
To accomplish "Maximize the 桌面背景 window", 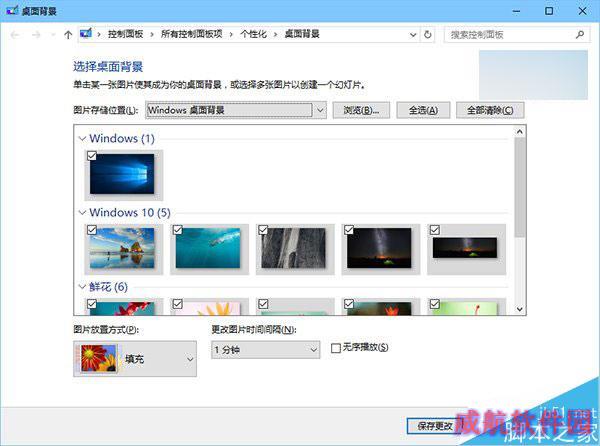I will [x=549, y=11].
